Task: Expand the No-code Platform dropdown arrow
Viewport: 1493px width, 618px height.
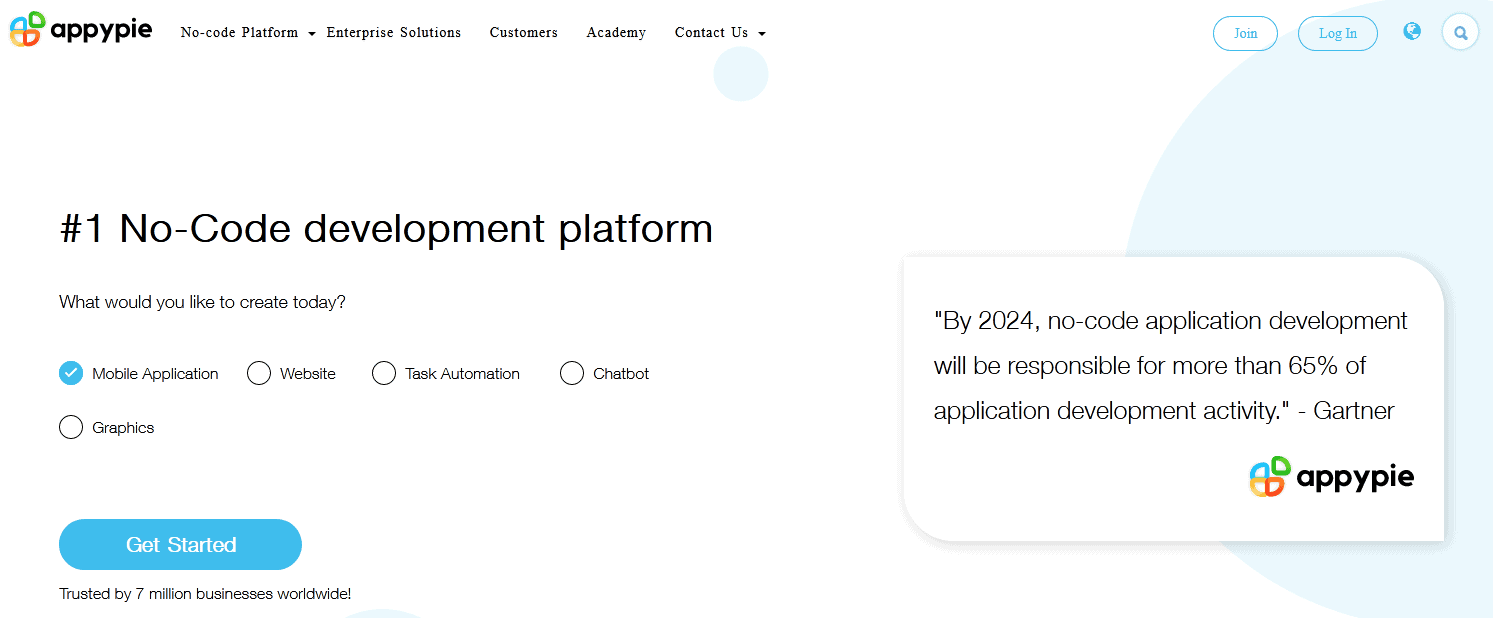Action: (x=312, y=34)
